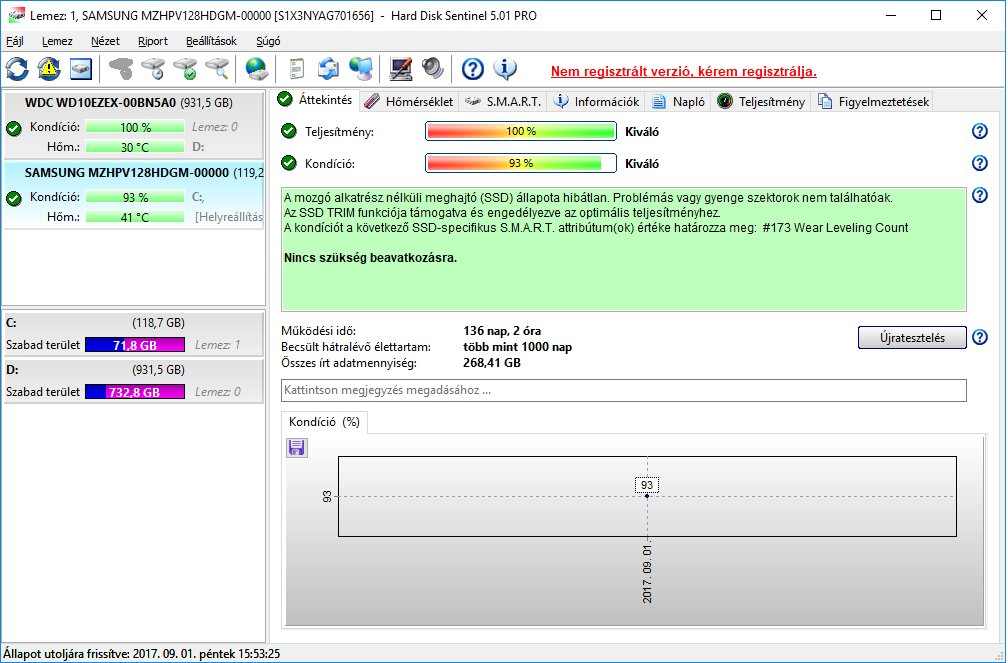1008x663 pixels.
Task: Switch to the Áttekintés tab
Action: click(x=316, y=100)
